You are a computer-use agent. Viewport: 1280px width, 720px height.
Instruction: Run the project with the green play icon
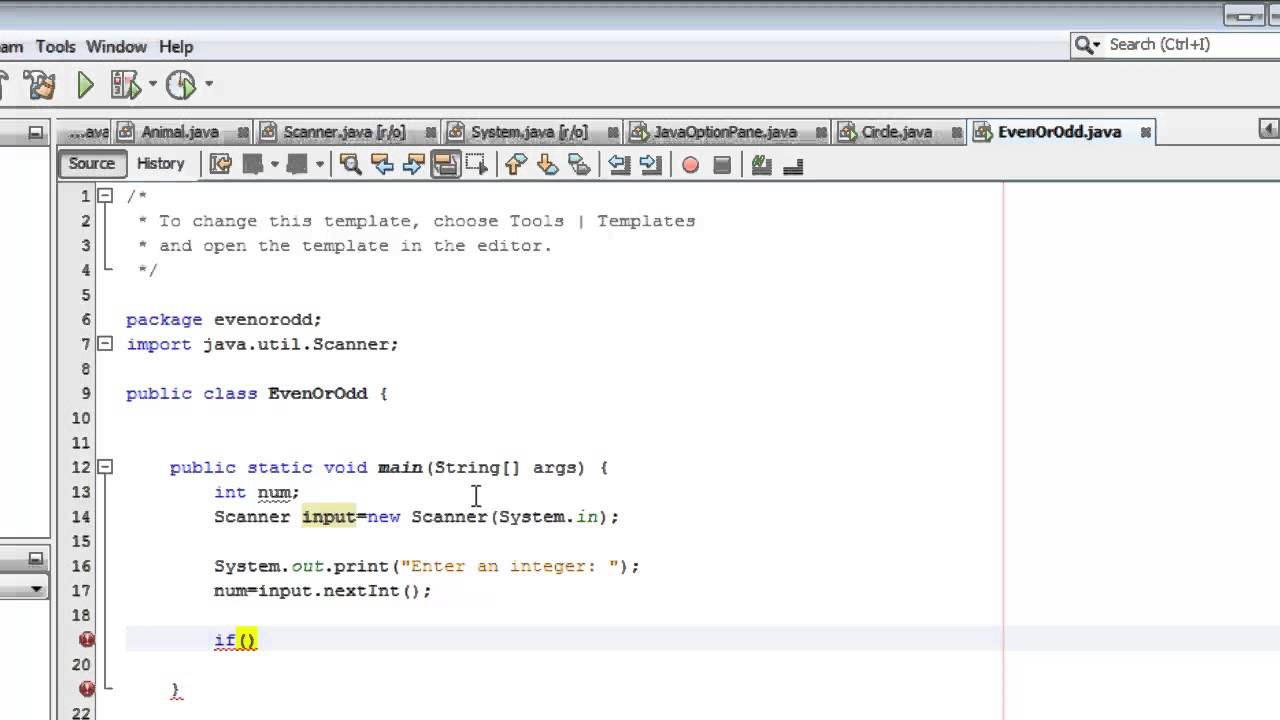tap(85, 86)
